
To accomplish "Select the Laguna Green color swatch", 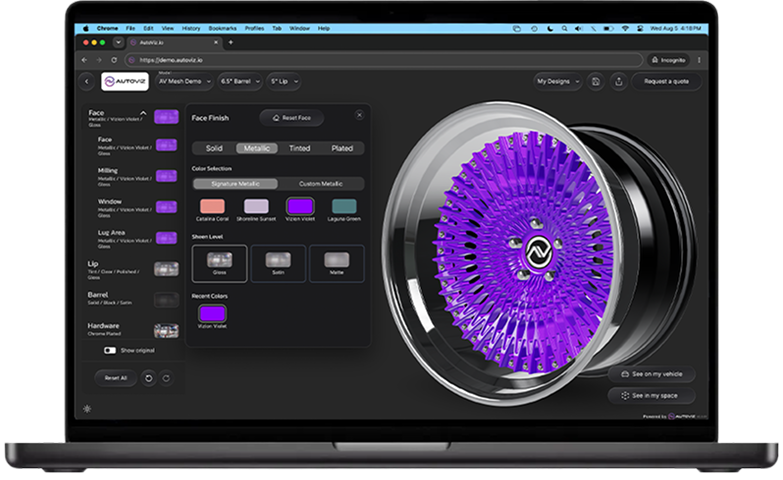I will pyautogui.click(x=344, y=206).
